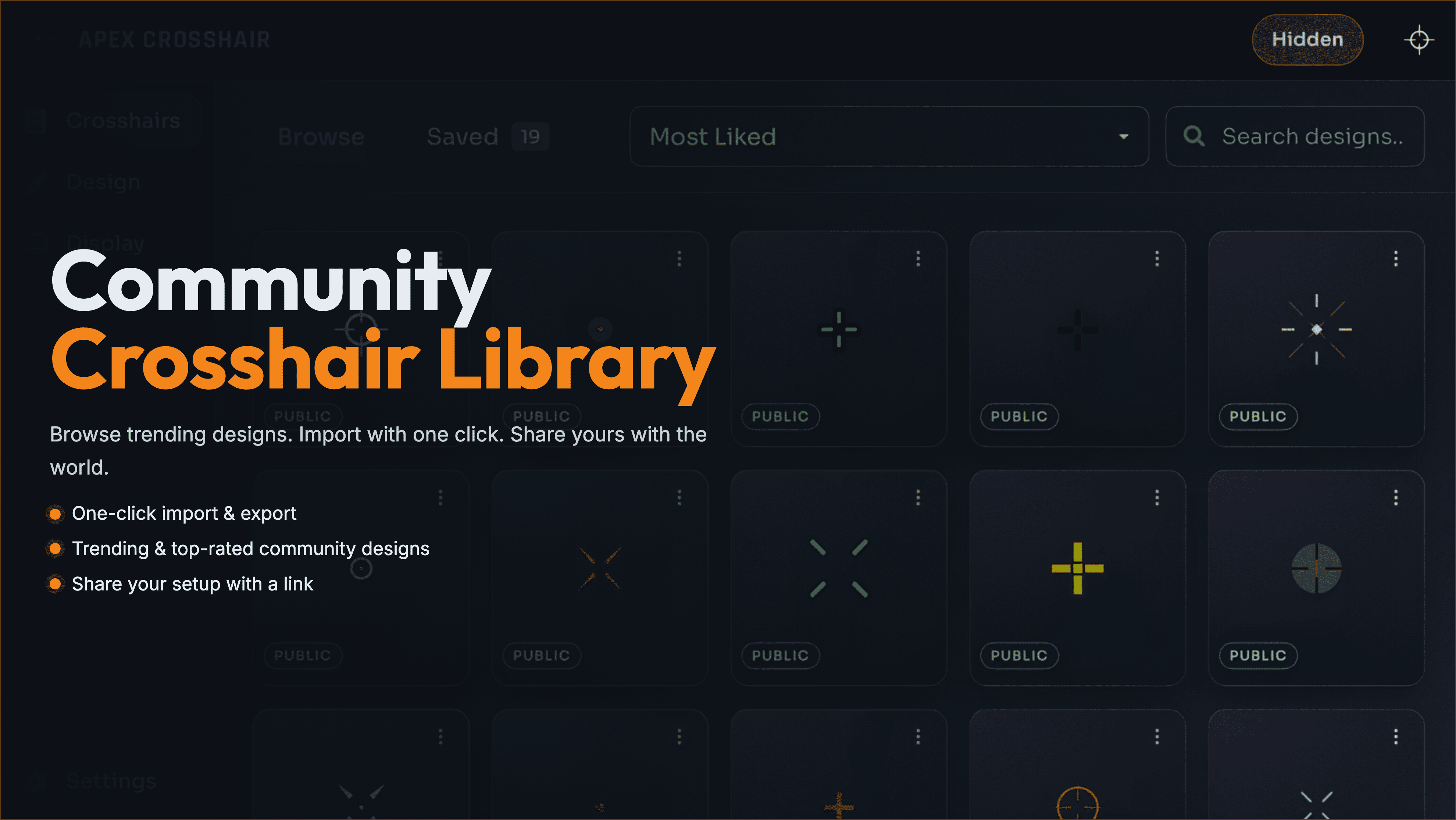Click the dropdown arrow beside Most Liked

[x=1124, y=136]
